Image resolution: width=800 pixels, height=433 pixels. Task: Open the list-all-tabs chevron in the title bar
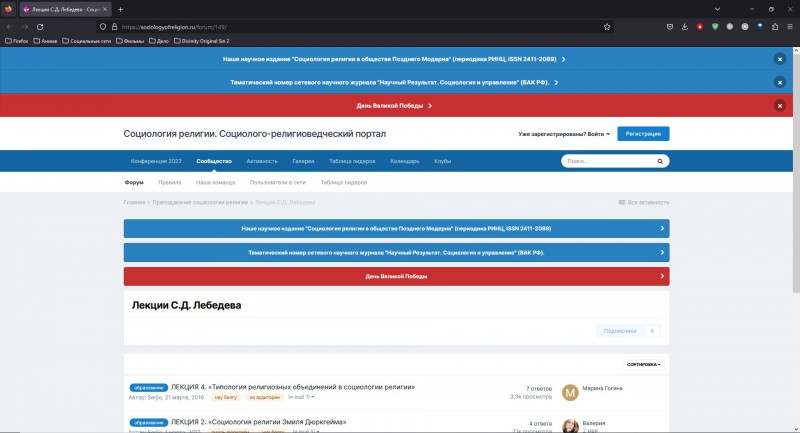(x=717, y=9)
